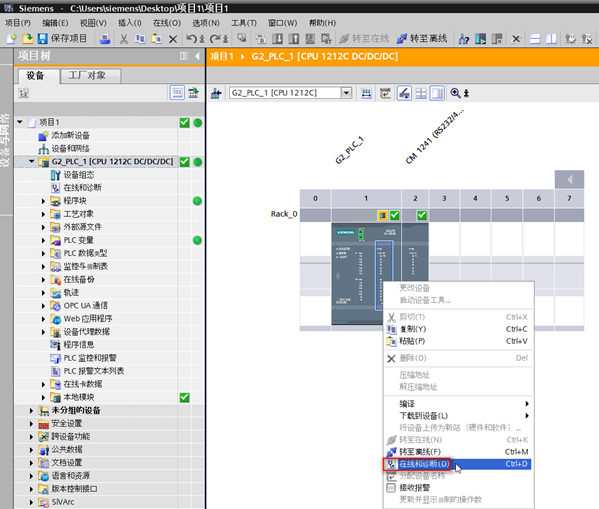Click 程序信息 tree item
The width and height of the screenshot is (599, 509).
click(79, 345)
